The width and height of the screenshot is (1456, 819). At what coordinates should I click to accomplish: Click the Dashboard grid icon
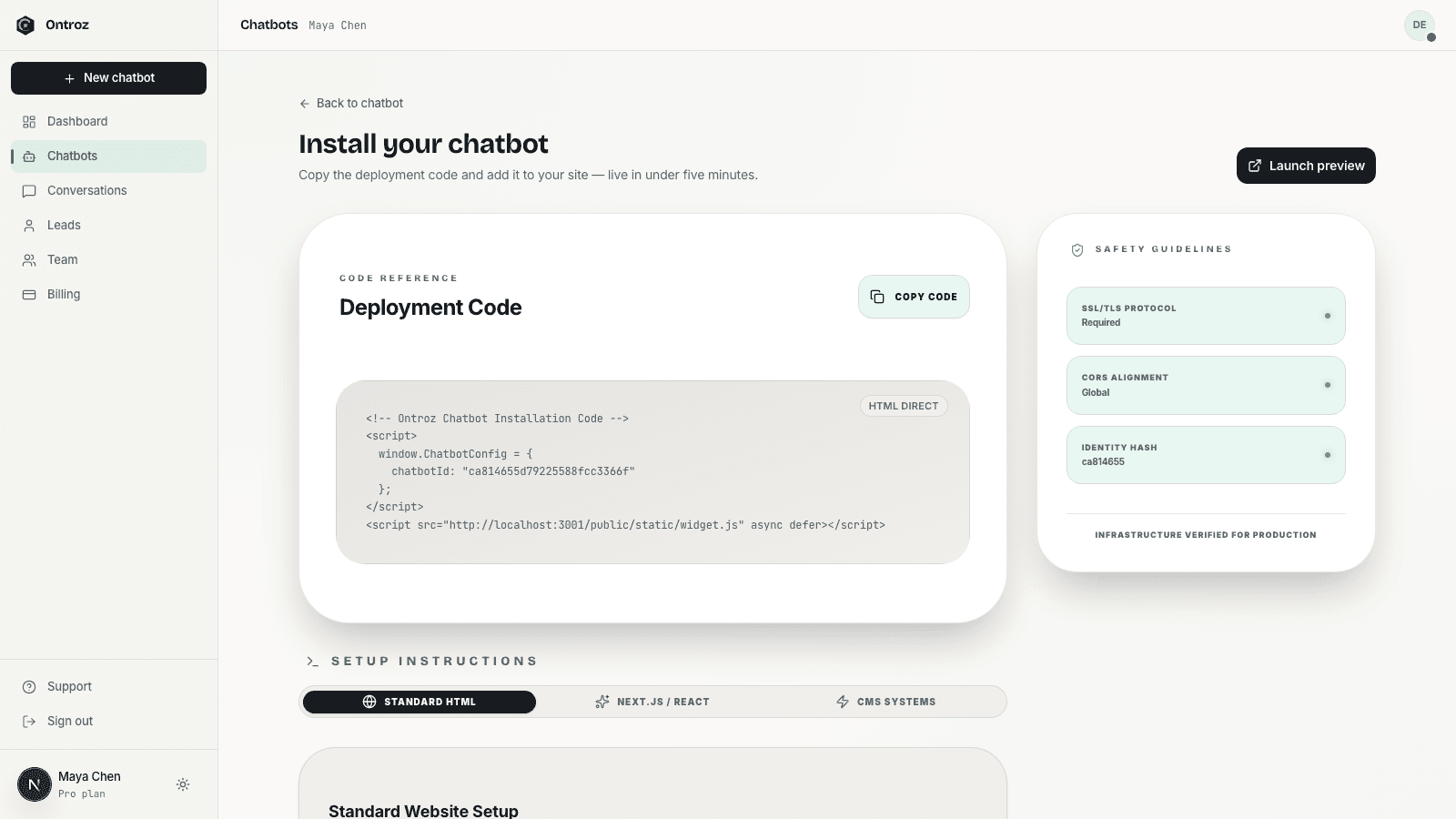pos(29,122)
